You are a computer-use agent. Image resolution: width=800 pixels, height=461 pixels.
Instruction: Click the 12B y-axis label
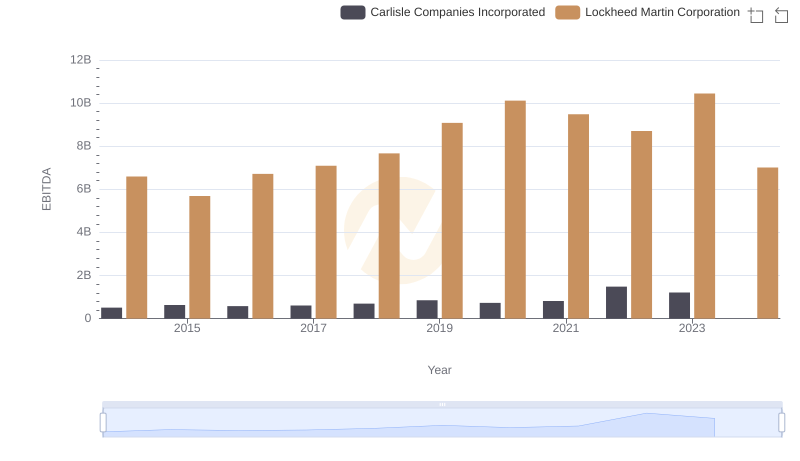pyautogui.click(x=81, y=60)
